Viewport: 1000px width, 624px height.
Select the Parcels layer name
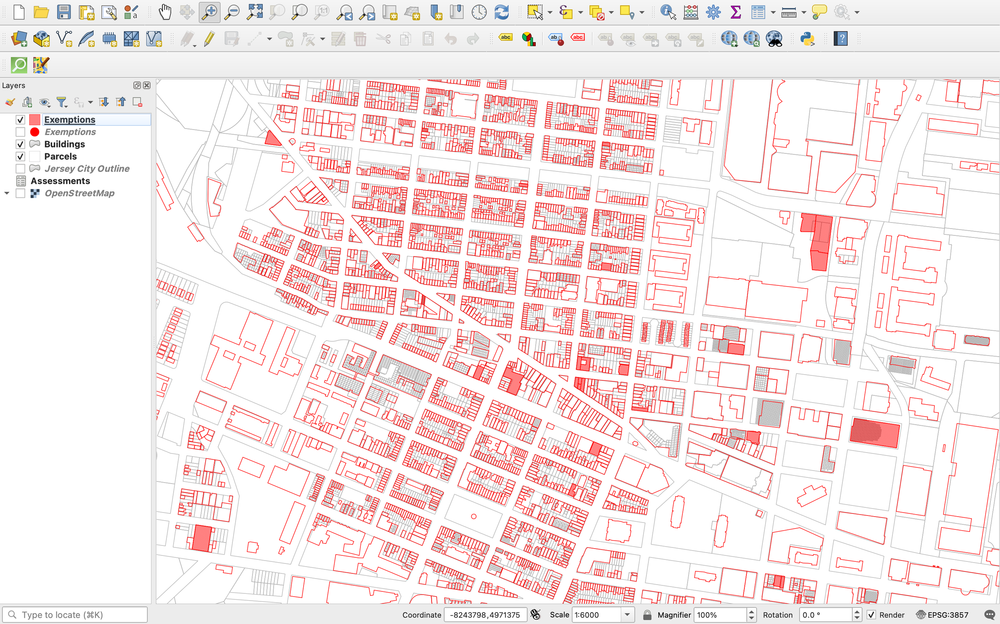(x=60, y=157)
